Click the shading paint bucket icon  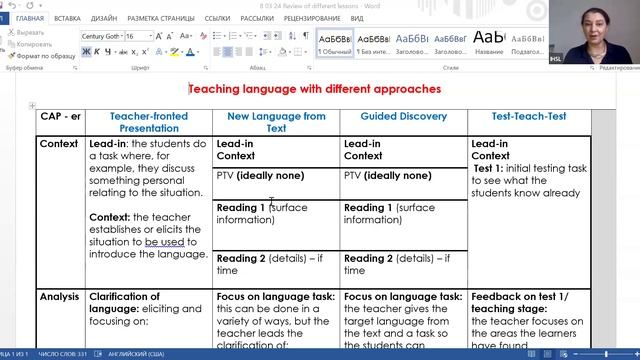282,52
